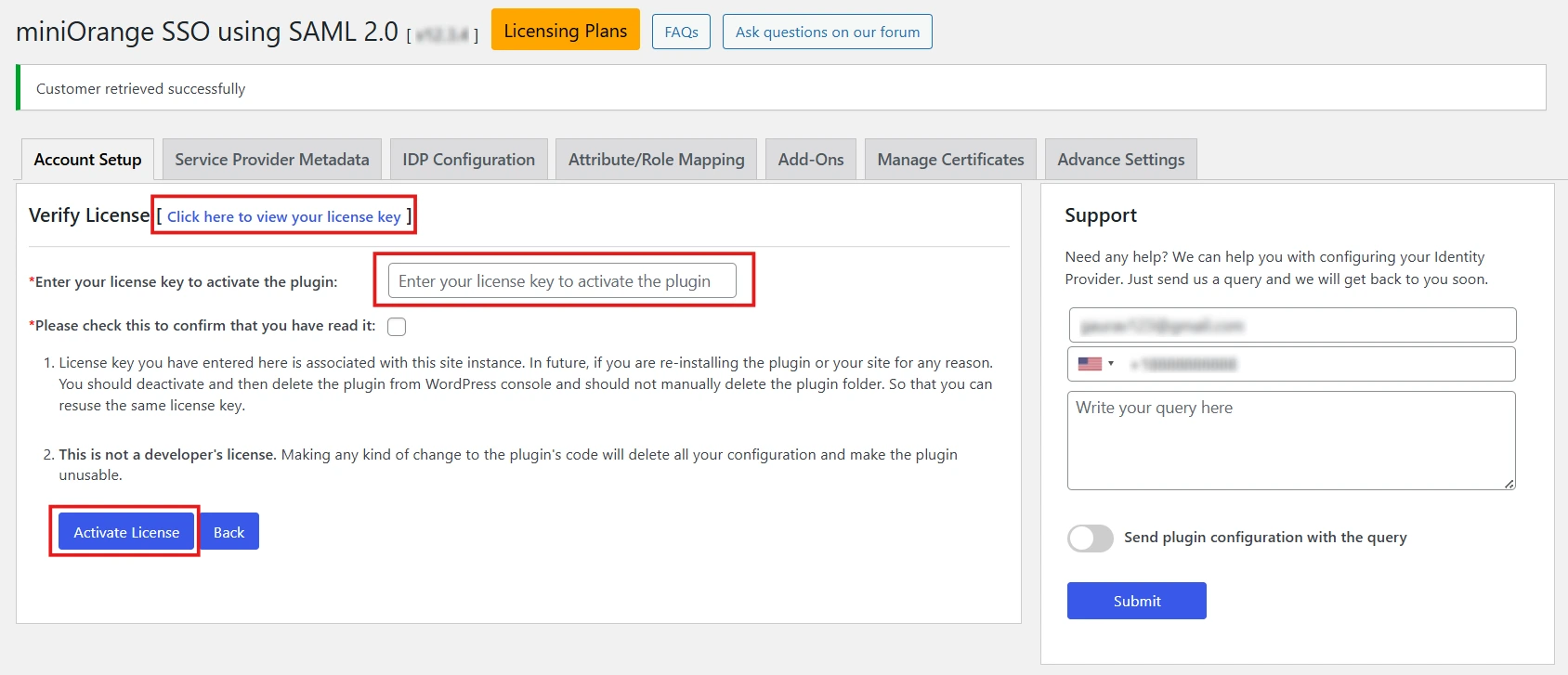Open the FAQs button
Viewport: 1568px width, 675px height.
pos(681,32)
